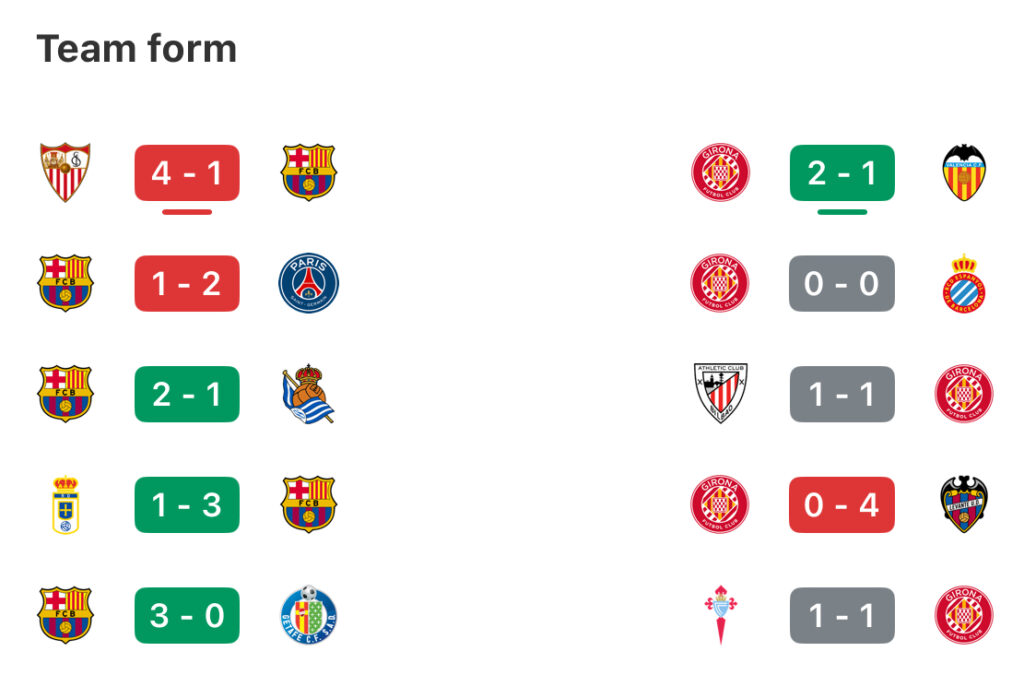Select the Real Sociedad crest
This screenshot has height=687, width=1024.
309,394
